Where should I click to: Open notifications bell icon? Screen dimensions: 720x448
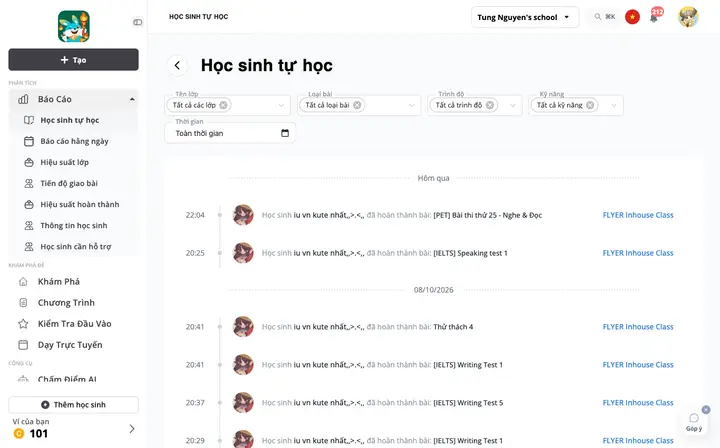(x=654, y=18)
